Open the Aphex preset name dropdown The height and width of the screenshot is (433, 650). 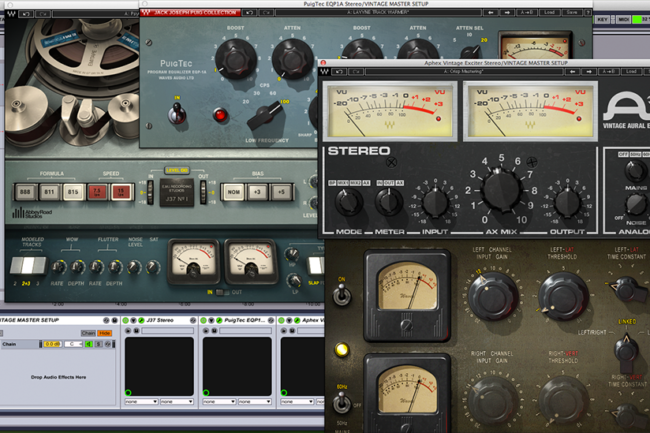click(x=460, y=73)
